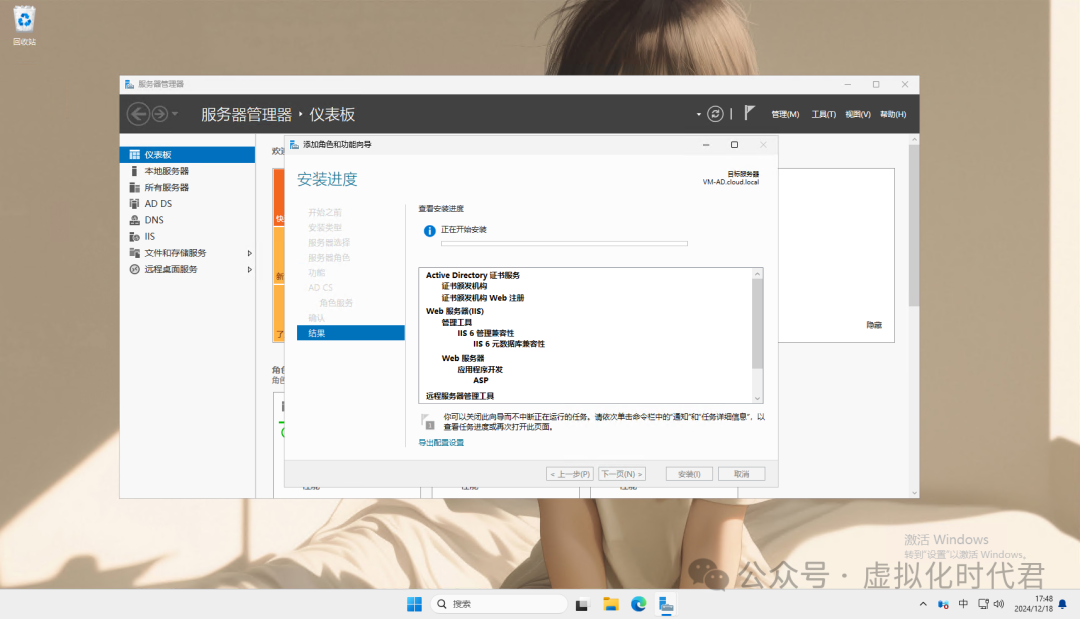Open the 工具(T) menu

click(823, 114)
